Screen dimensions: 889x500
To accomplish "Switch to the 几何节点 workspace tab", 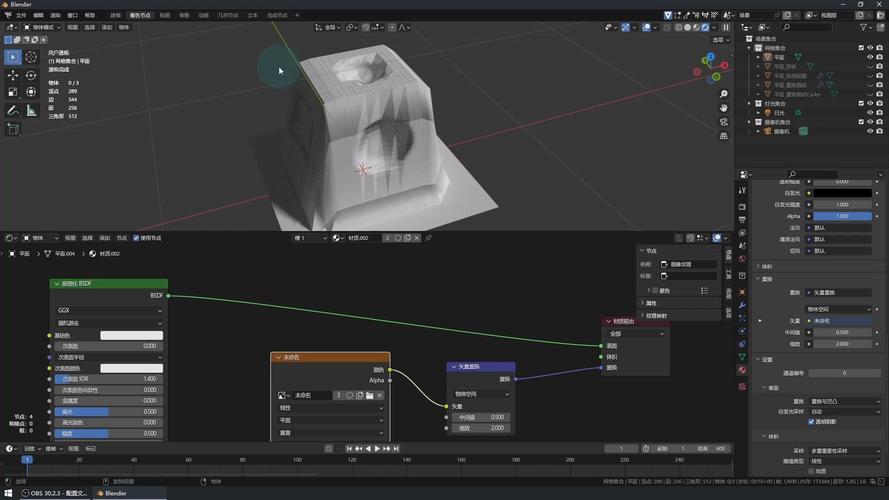I will [228, 15].
